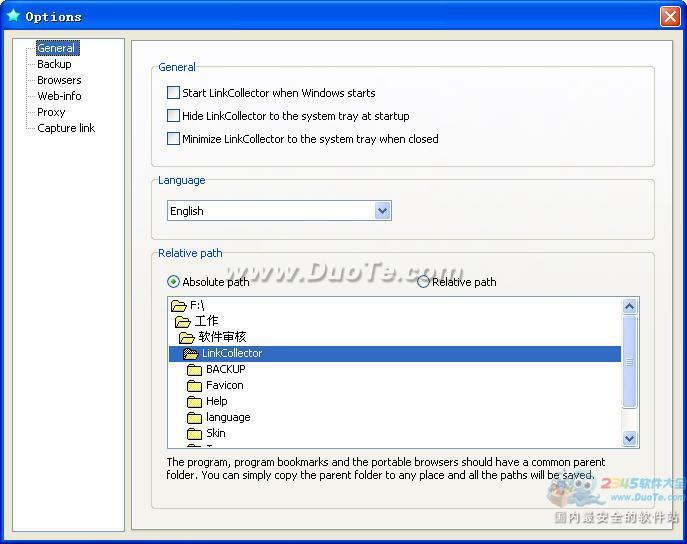Select the Capture link options page

(66, 128)
